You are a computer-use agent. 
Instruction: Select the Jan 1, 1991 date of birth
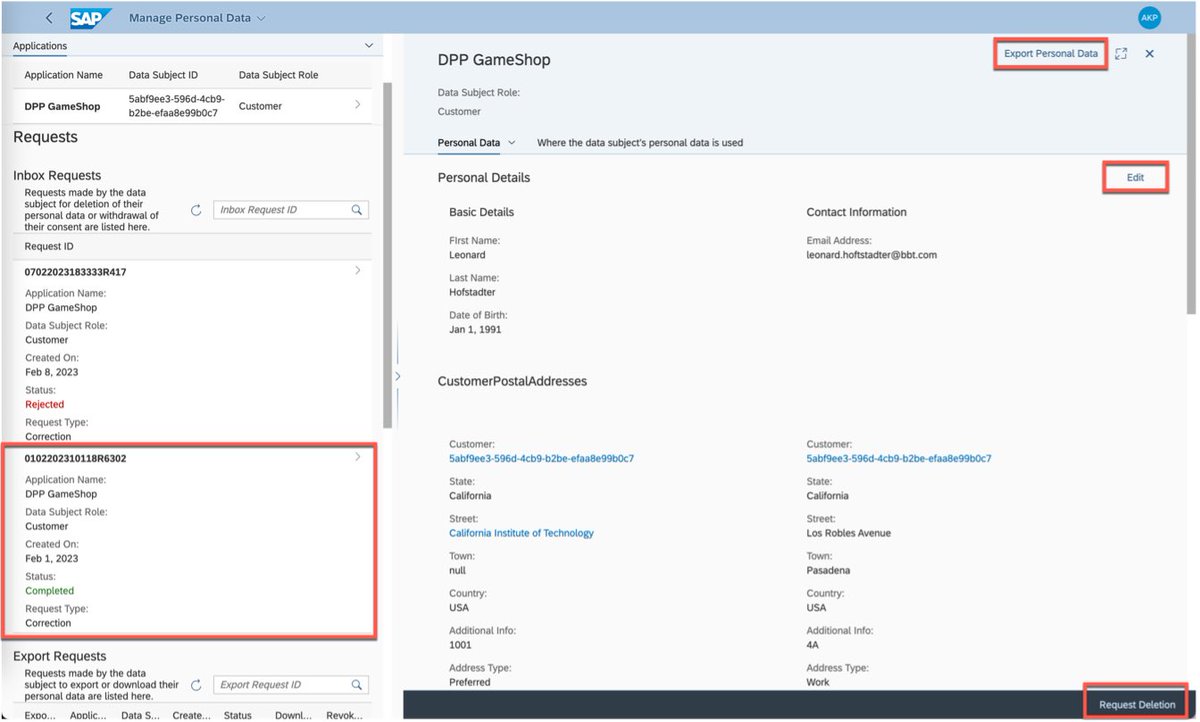click(475, 330)
